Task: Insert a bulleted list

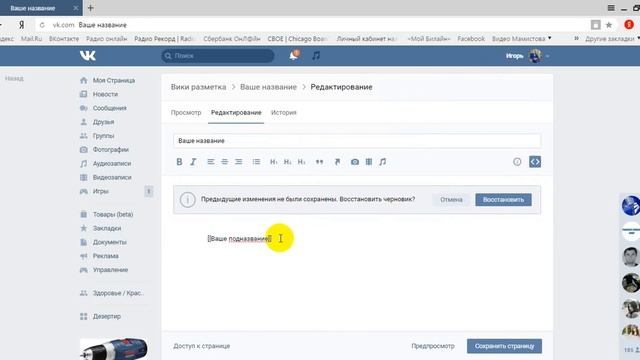Action: [x=256, y=162]
